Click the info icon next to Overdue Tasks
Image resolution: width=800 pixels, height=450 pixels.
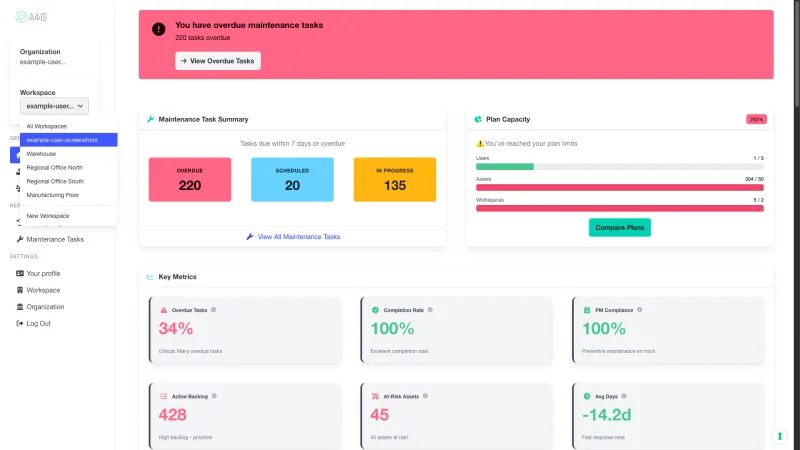click(213, 310)
